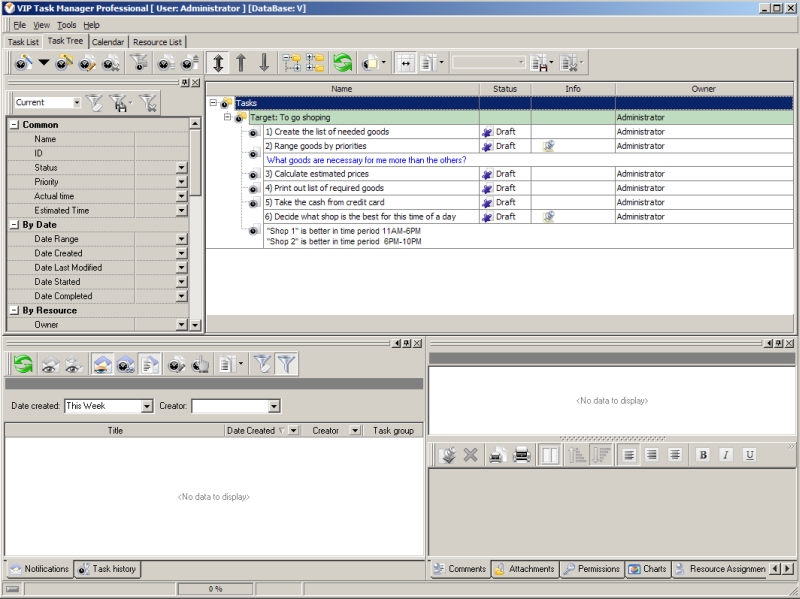Toggle the Bold formatting button

703,455
